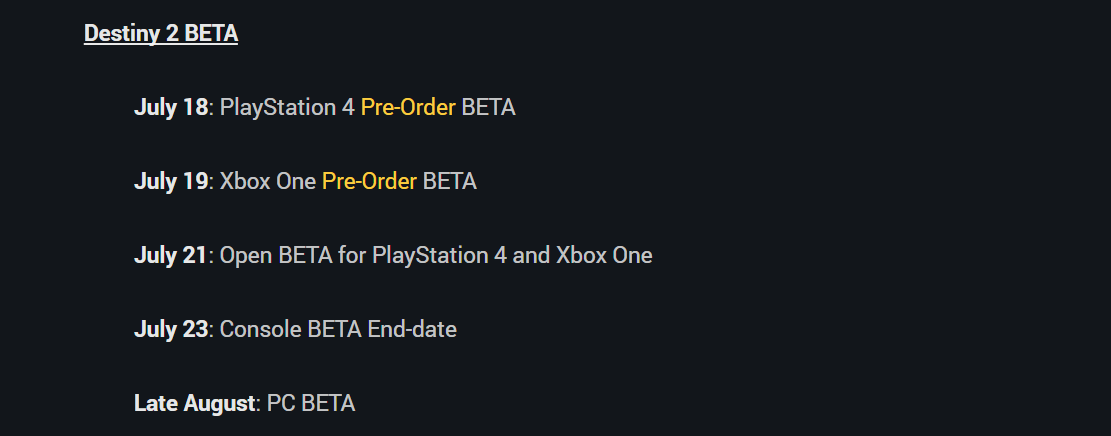Open the Destiny 2 BETA heading link
1111x436 pixels.
pyautogui.click(x=161, y=33)
